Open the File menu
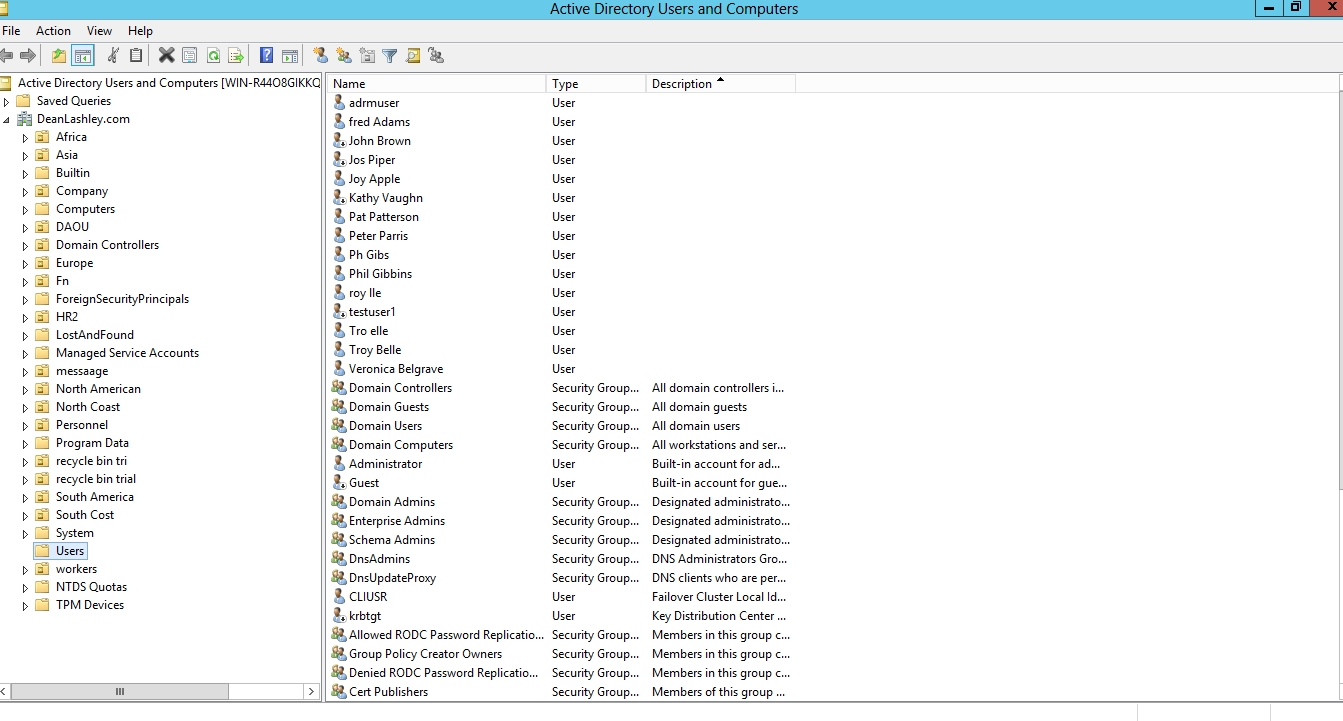The image size is (1343, 721). 11,31
